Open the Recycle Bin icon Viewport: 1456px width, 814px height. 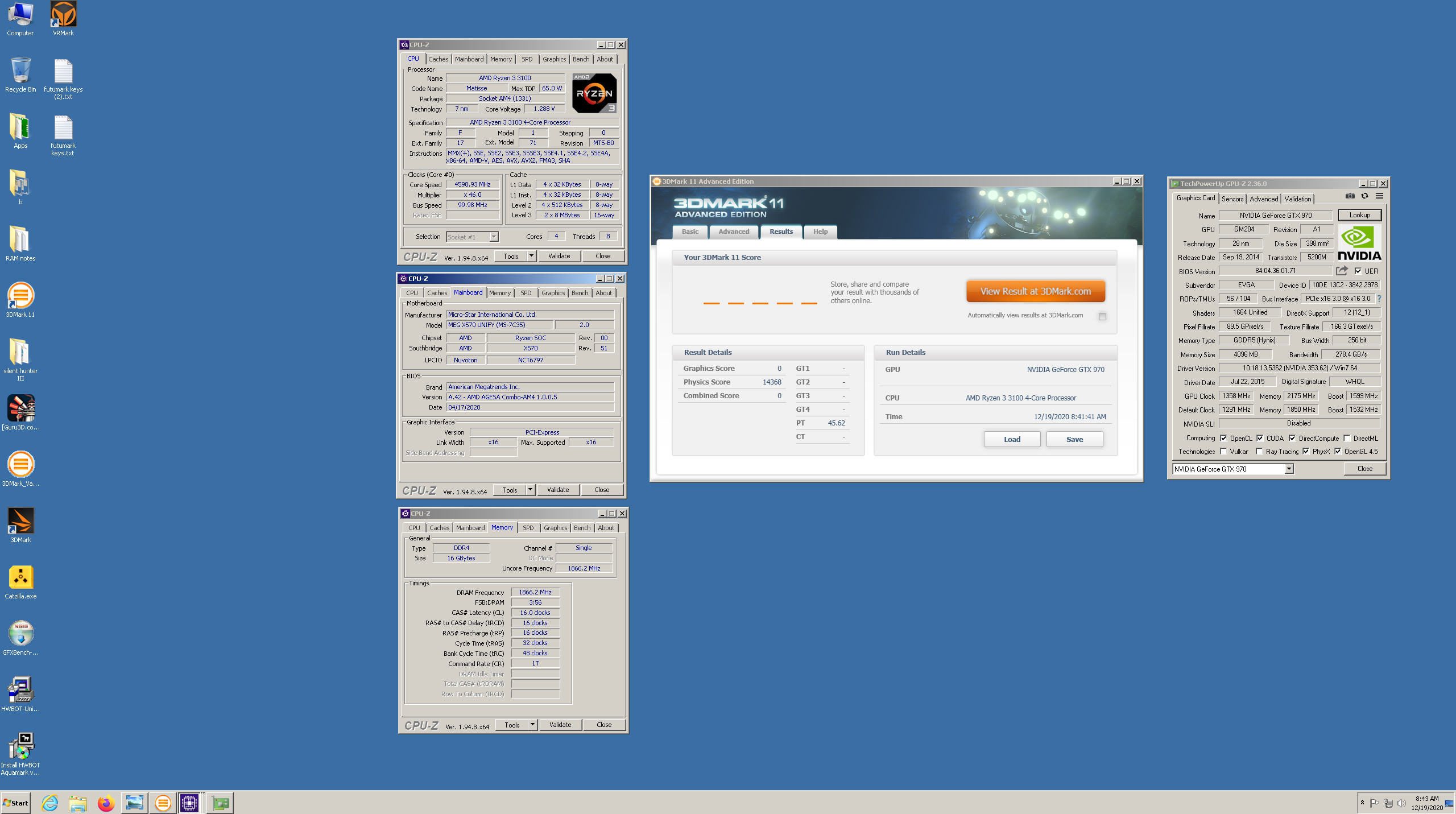[x=20, y=75]
